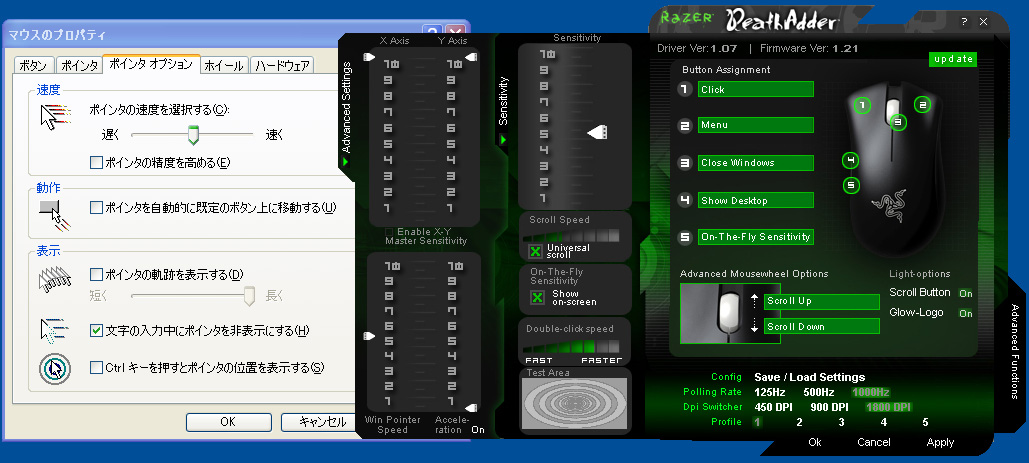This screenshot has width=1029, height=463.
Task: Click the pointer speed icon in Mouse Properties
Action: coord(55,117)
